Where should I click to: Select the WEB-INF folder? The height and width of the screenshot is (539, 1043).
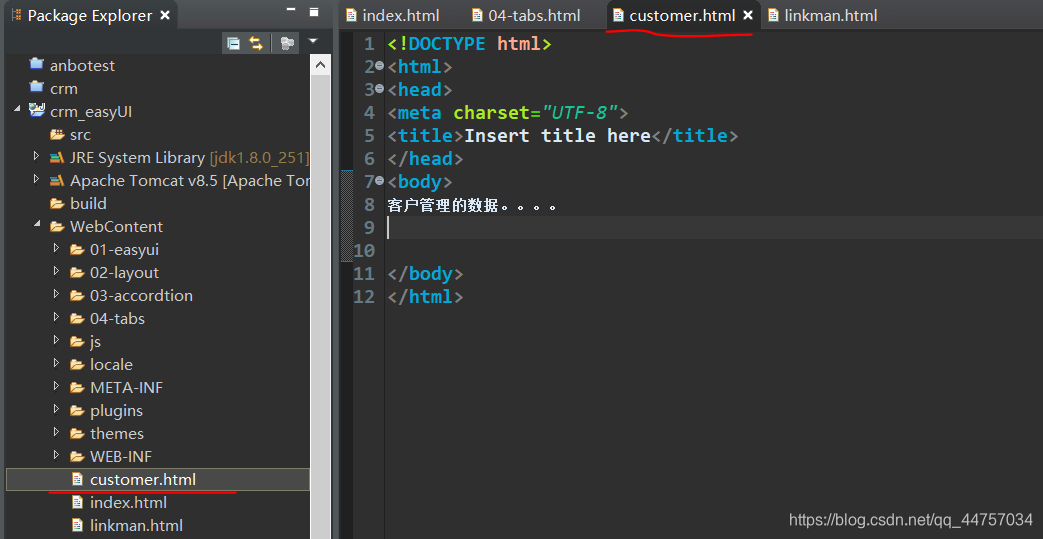[120, 456]
